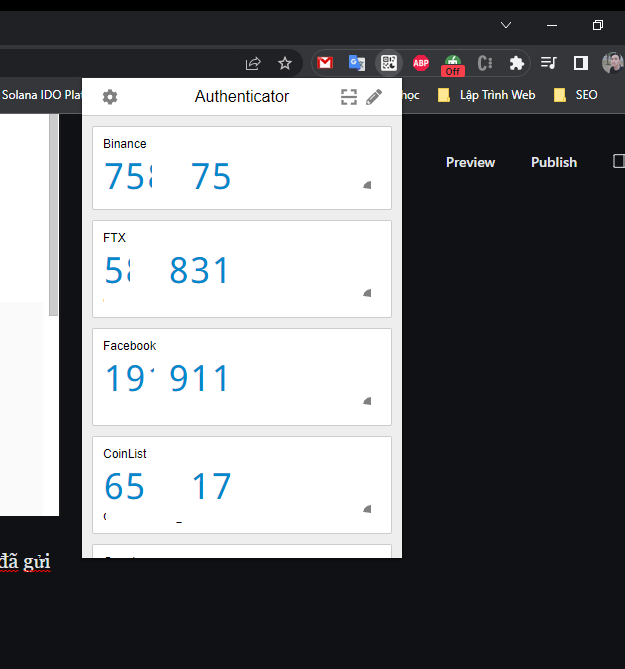The height and width of the screenshot is (669, 625).
Task: Click Facebook timer sector icon
Action: (367, 401)
